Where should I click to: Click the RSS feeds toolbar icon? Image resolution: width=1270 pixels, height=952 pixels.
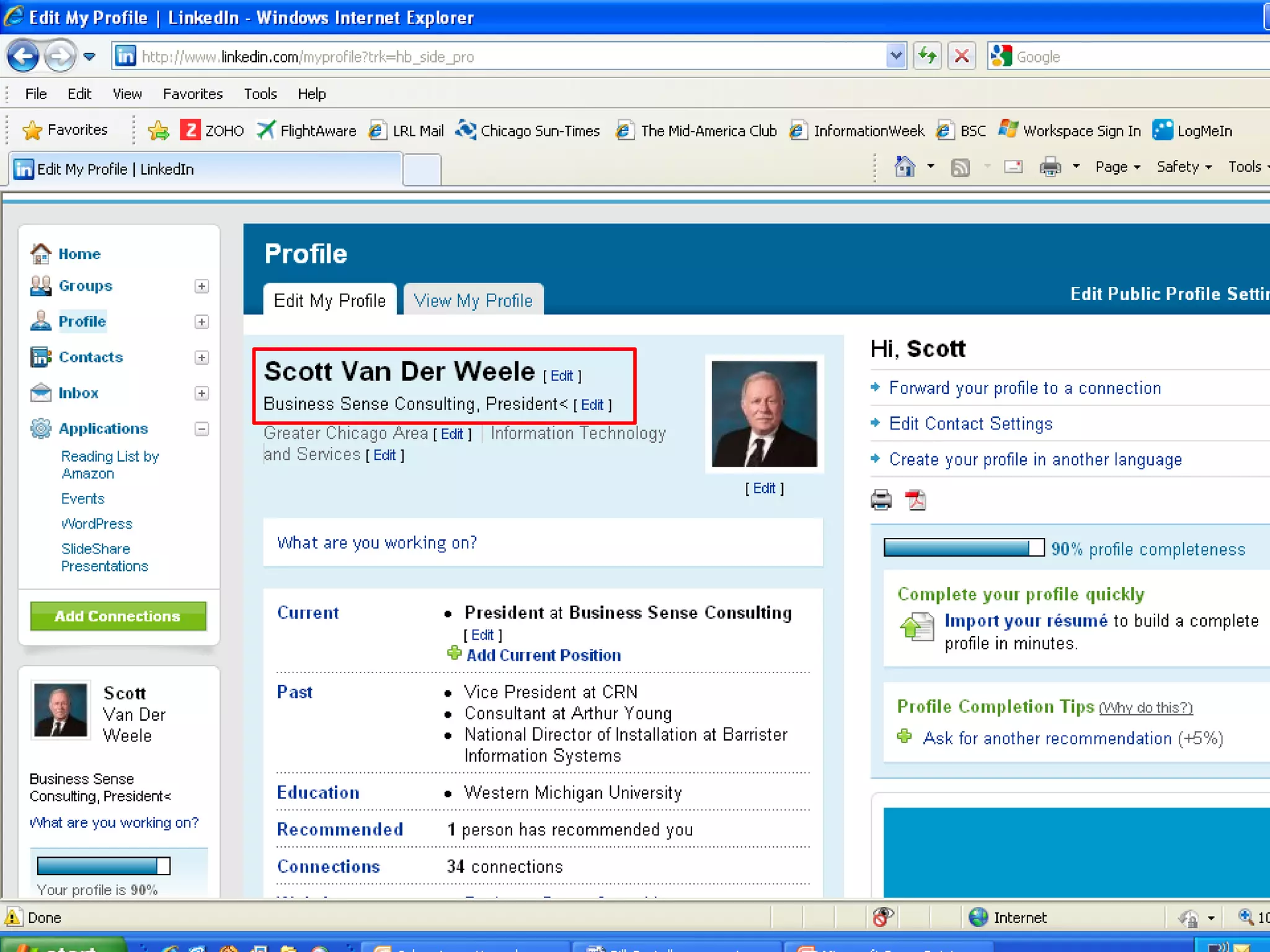click(960, 167)
